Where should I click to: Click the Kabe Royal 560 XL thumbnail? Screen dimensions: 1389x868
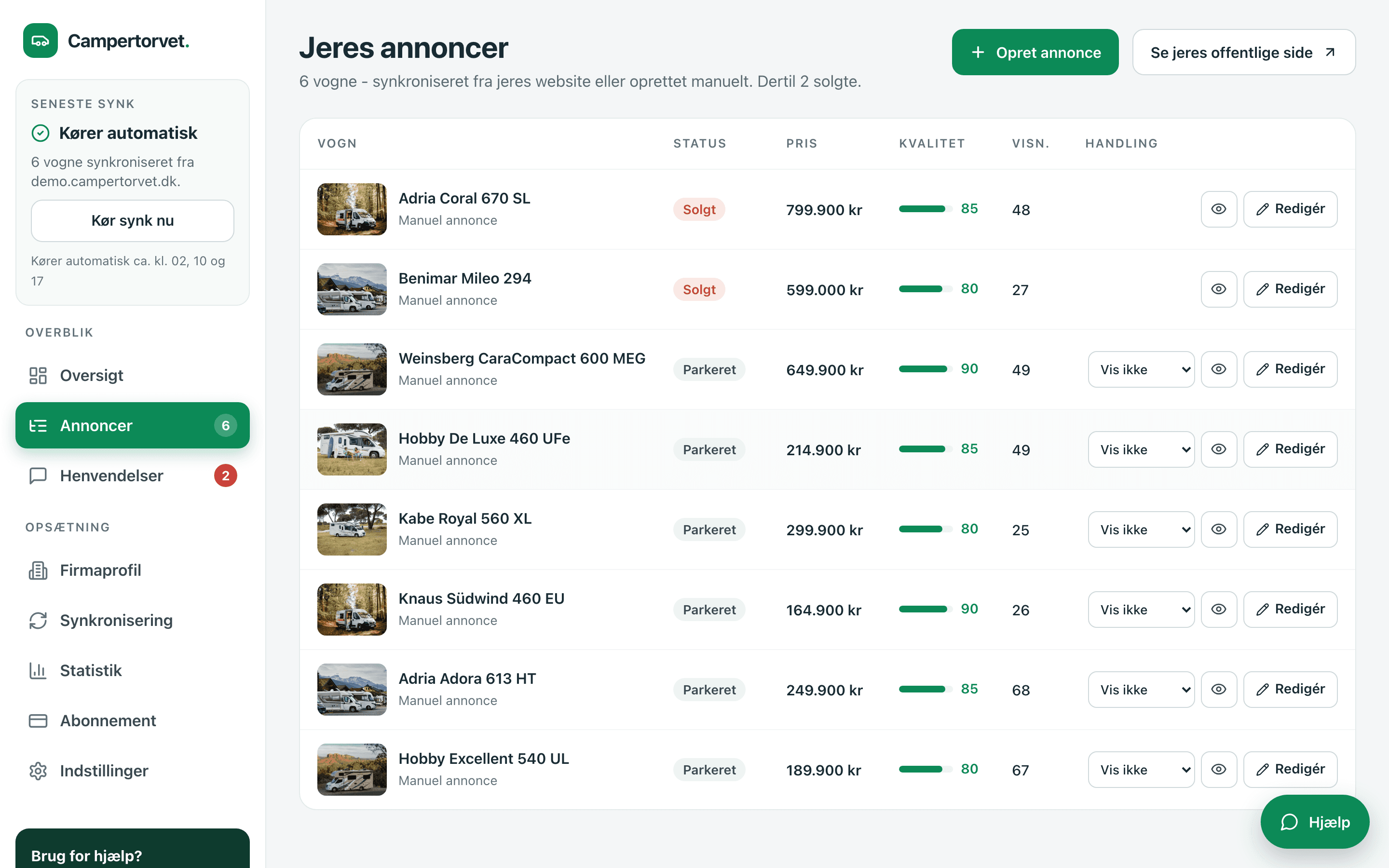click(352, 529)
